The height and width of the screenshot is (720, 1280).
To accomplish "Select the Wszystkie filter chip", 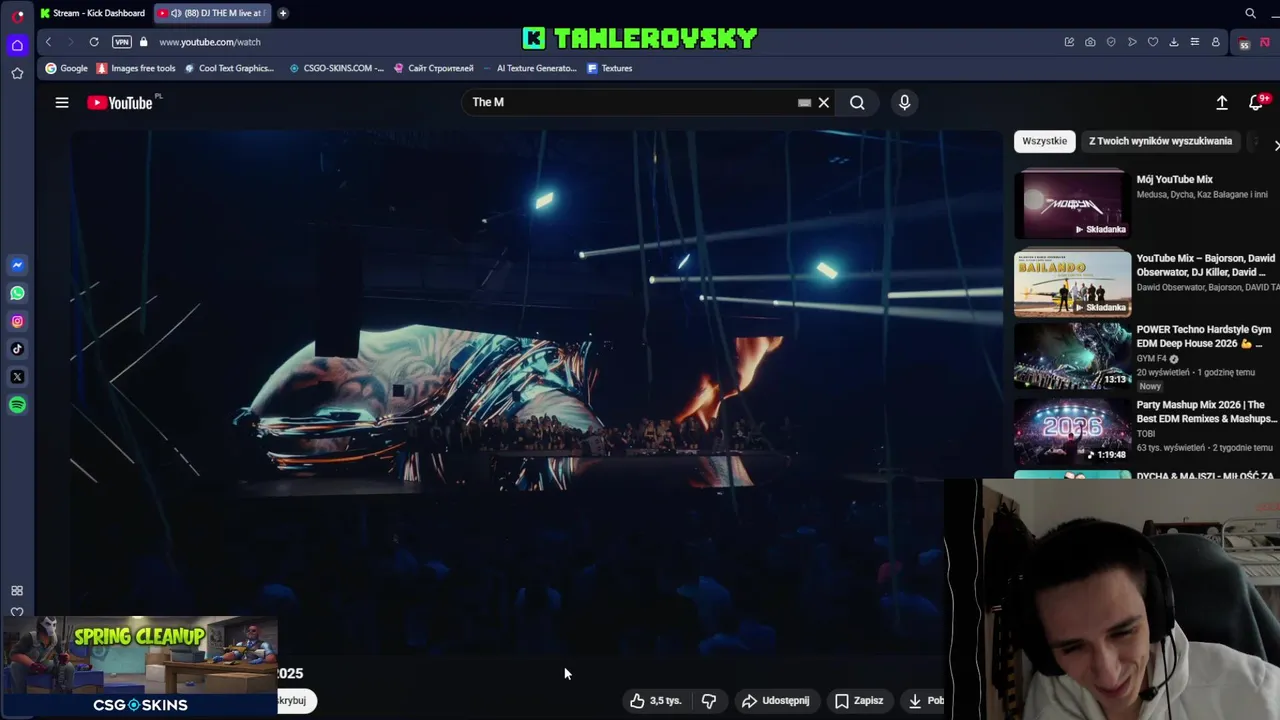I will (1044, 141).
